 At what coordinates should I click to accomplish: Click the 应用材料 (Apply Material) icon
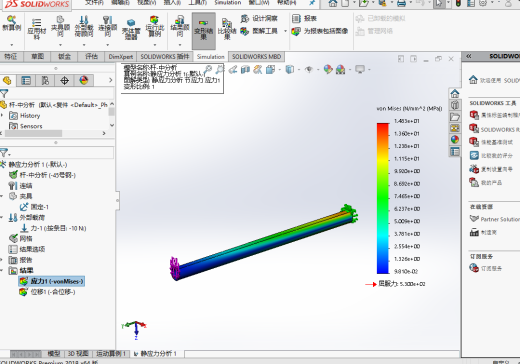click(x=36, y=29)
